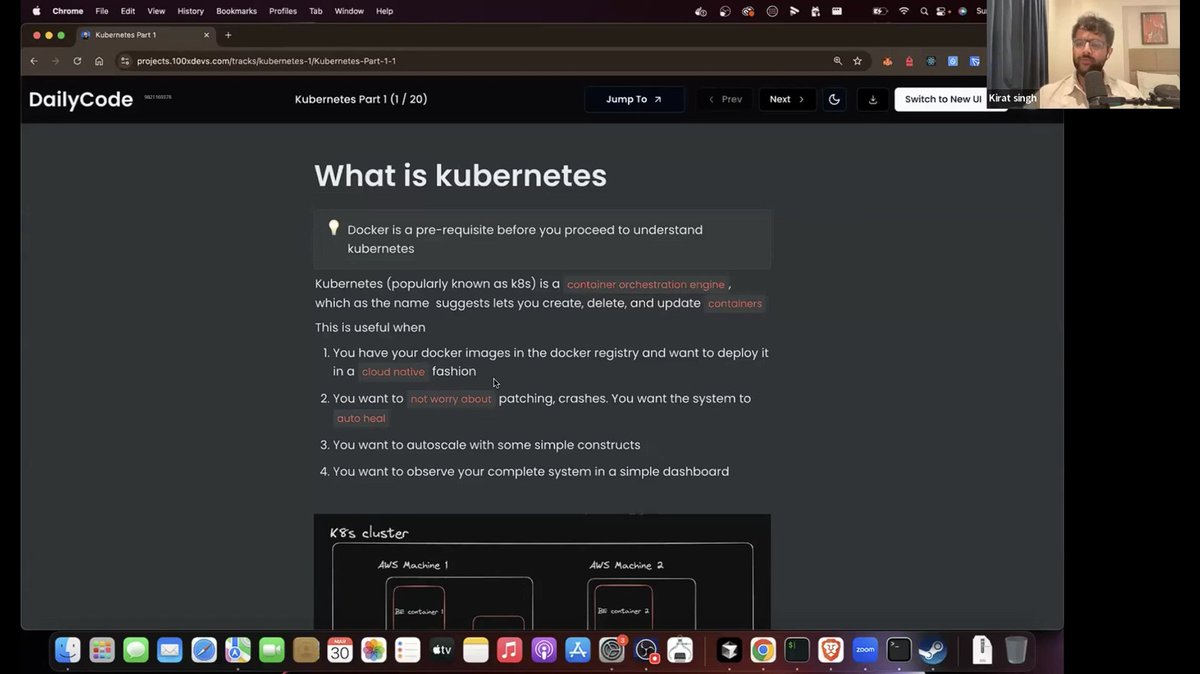The height and width of the screenshot is (674, 1200).
Task: Click the download icon in DailyCode header
Action: click(873, 99)
